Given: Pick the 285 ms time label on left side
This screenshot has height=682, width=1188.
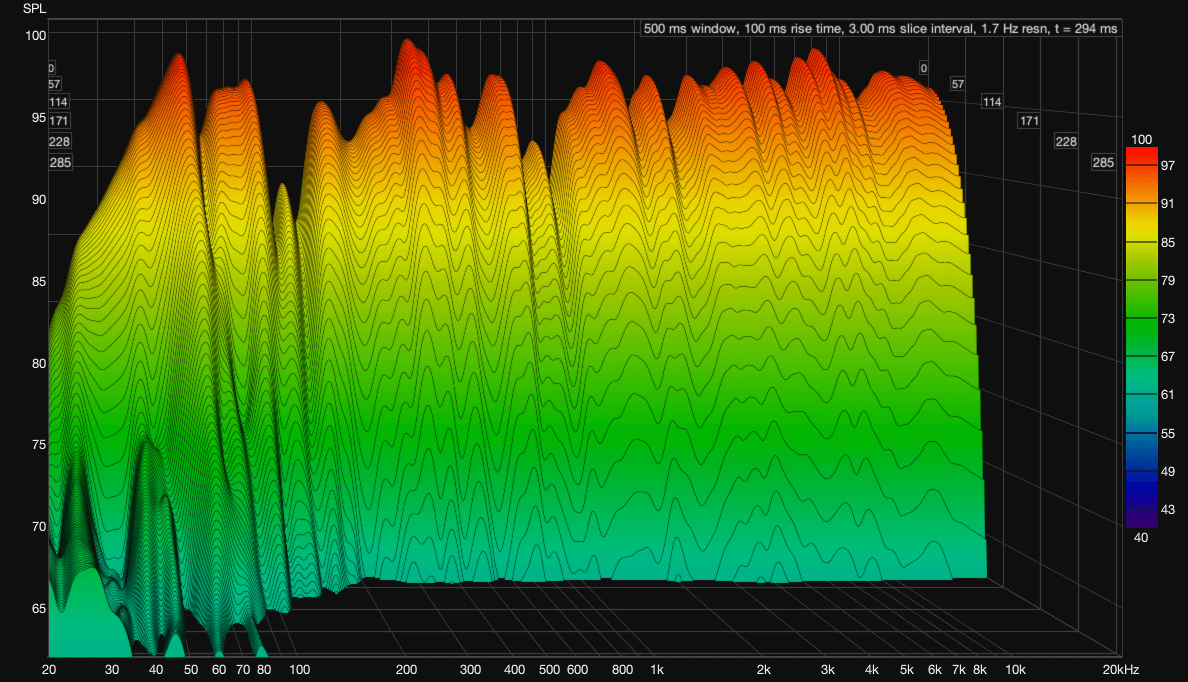Looking at the screenshot, I should pos(60,163).
